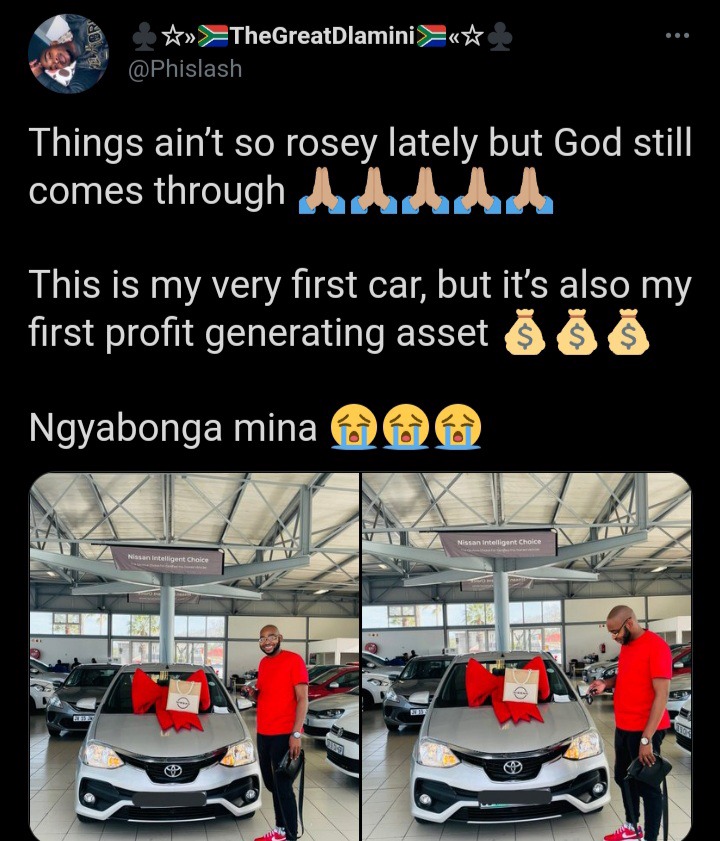Click the club symbol after the display name
This screenshot has width=720, height=841.
[x=500, y=37]
